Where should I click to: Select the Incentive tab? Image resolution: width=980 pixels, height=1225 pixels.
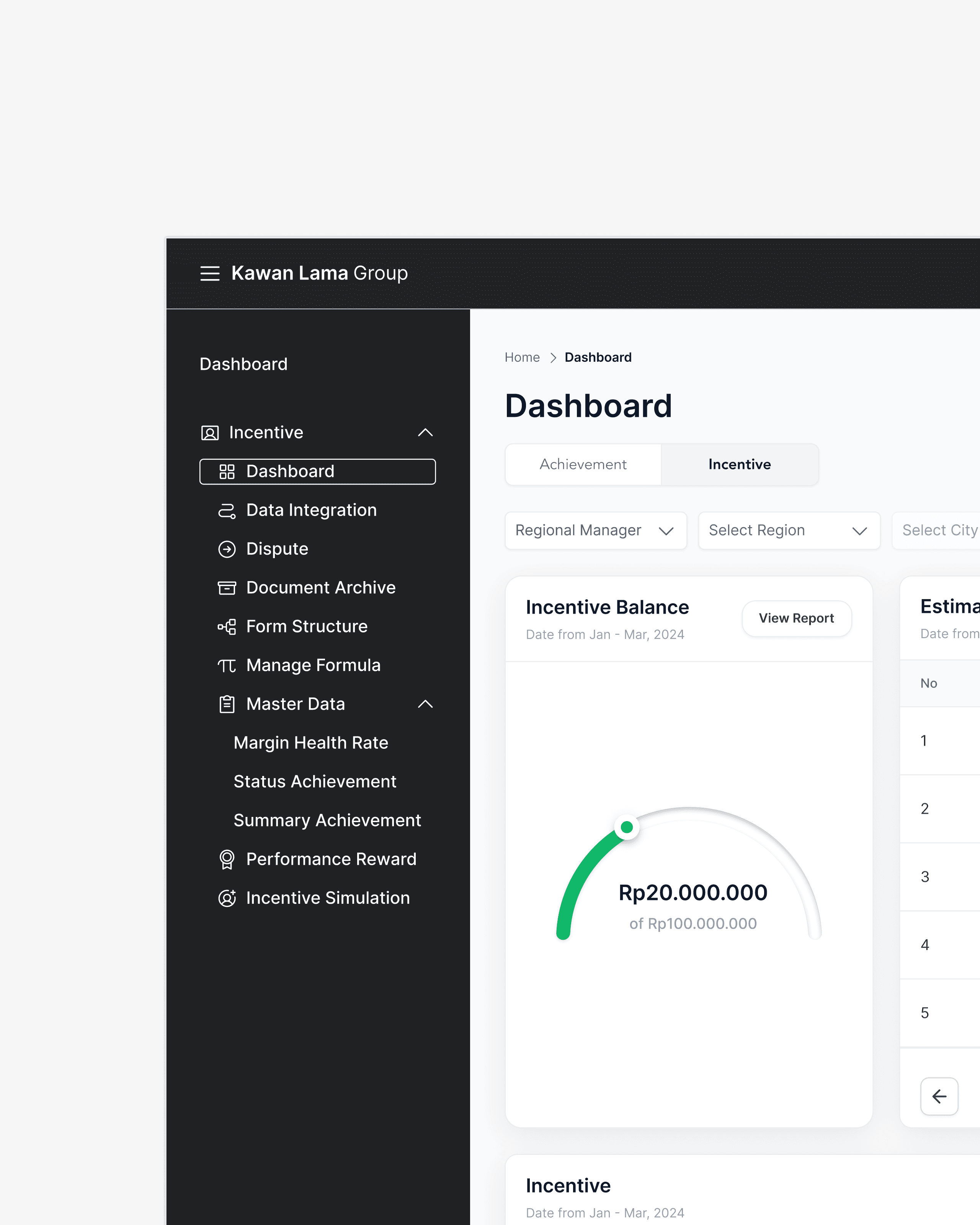(x=739, y=465)
